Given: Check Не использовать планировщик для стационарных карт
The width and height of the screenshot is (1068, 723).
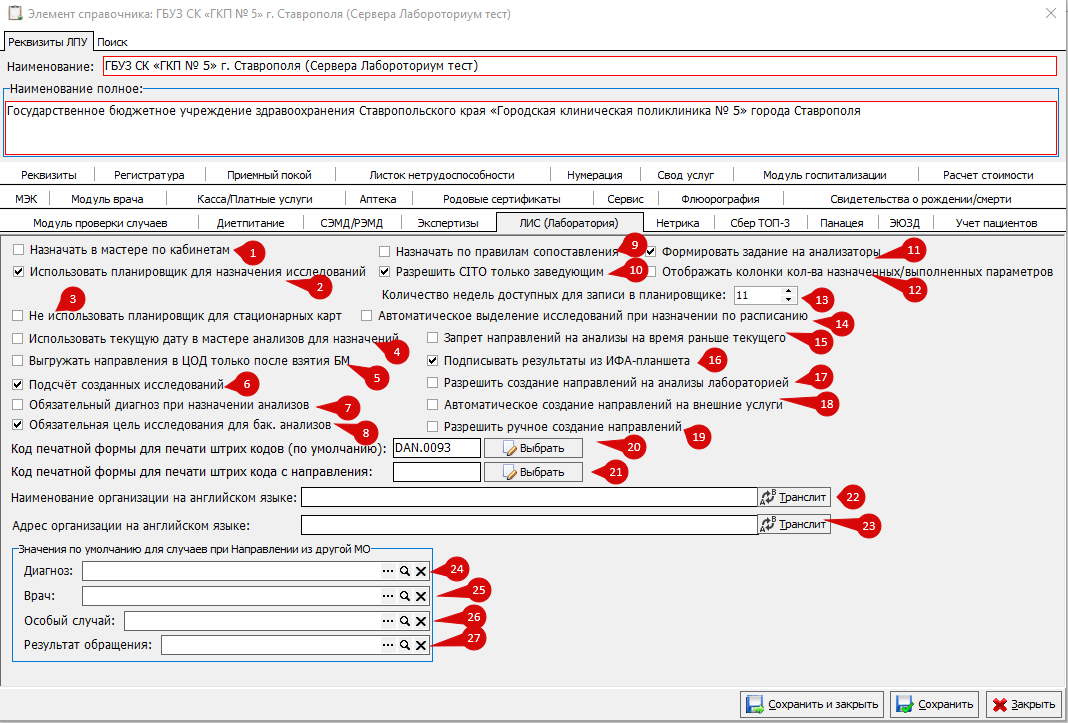Looking at the screenshot, I should [18, 316].
